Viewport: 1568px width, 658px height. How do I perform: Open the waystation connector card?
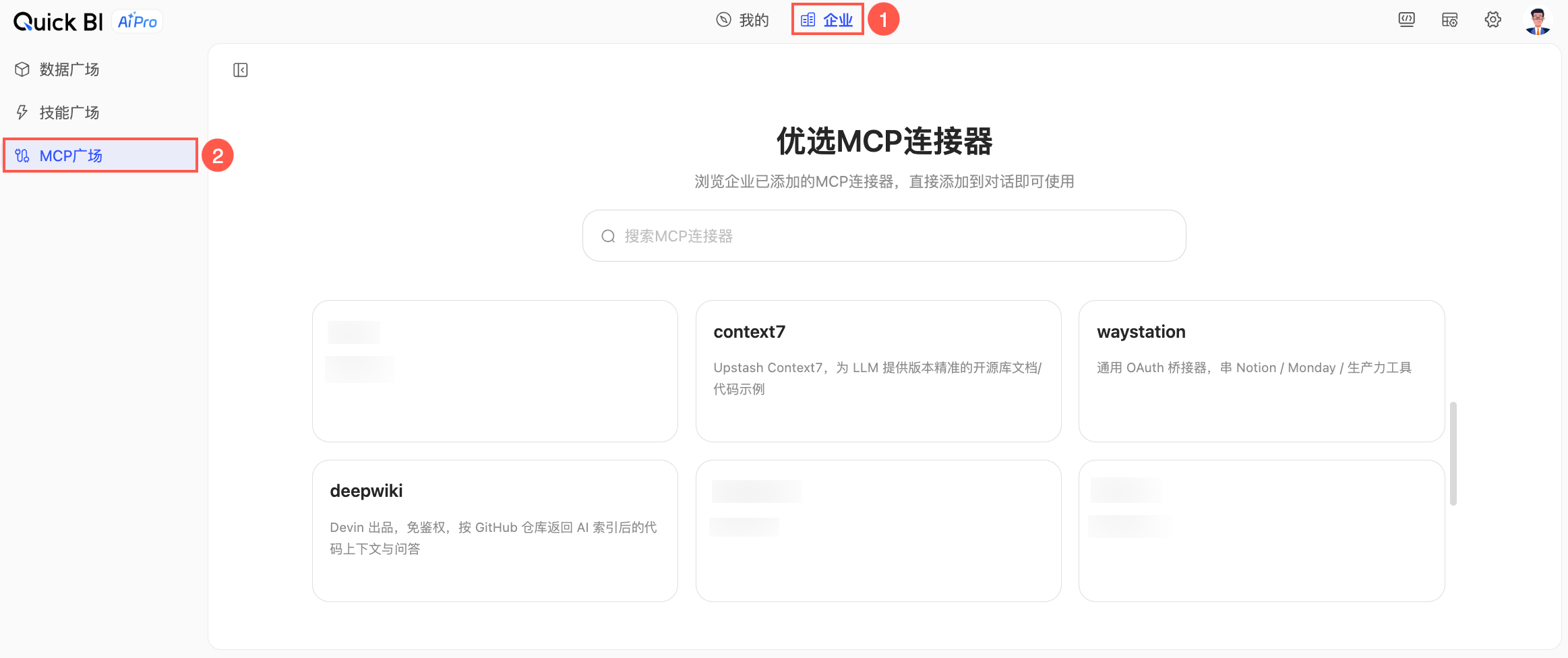point(1261,371)
